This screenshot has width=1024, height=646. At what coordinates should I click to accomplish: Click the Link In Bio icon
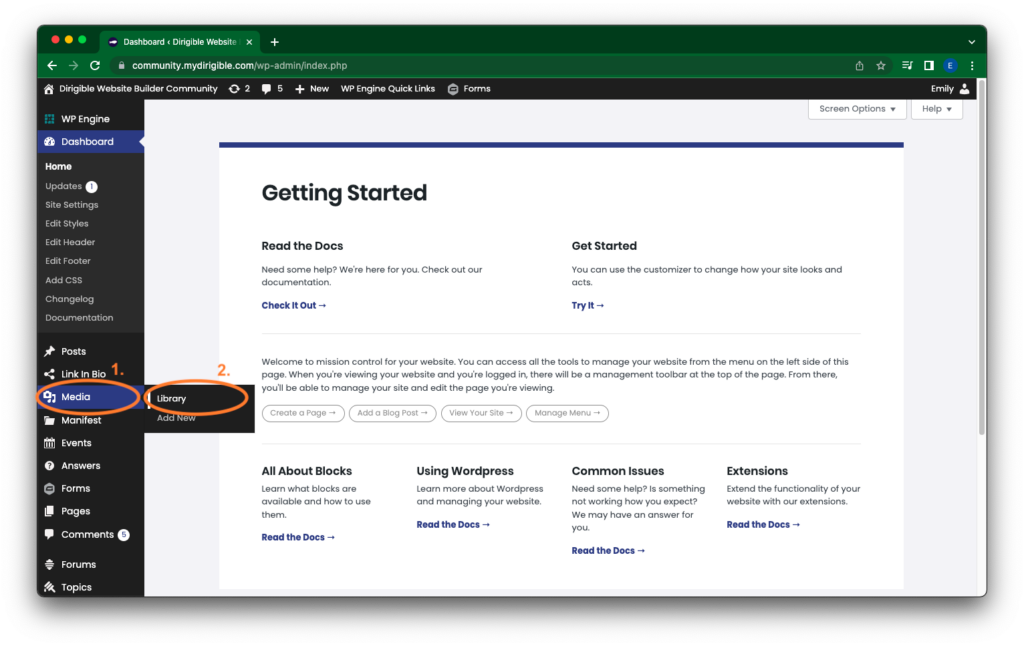[x=48, y=374]
